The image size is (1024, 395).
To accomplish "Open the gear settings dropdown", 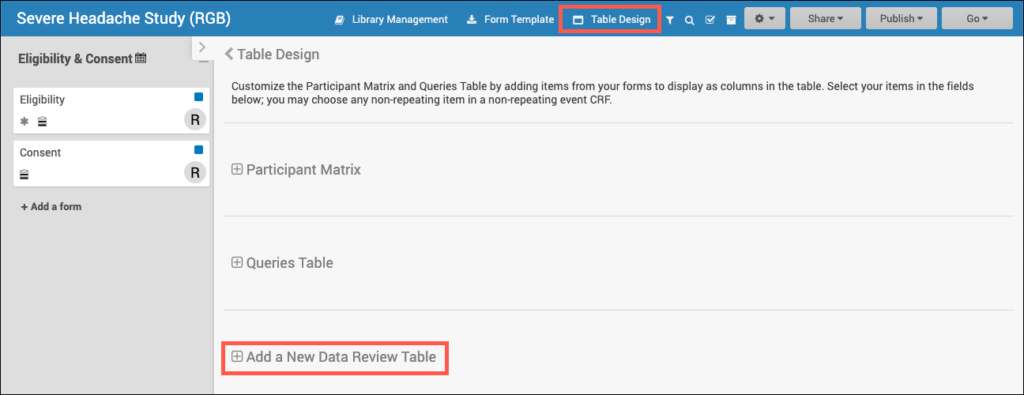I will point(765,19).
